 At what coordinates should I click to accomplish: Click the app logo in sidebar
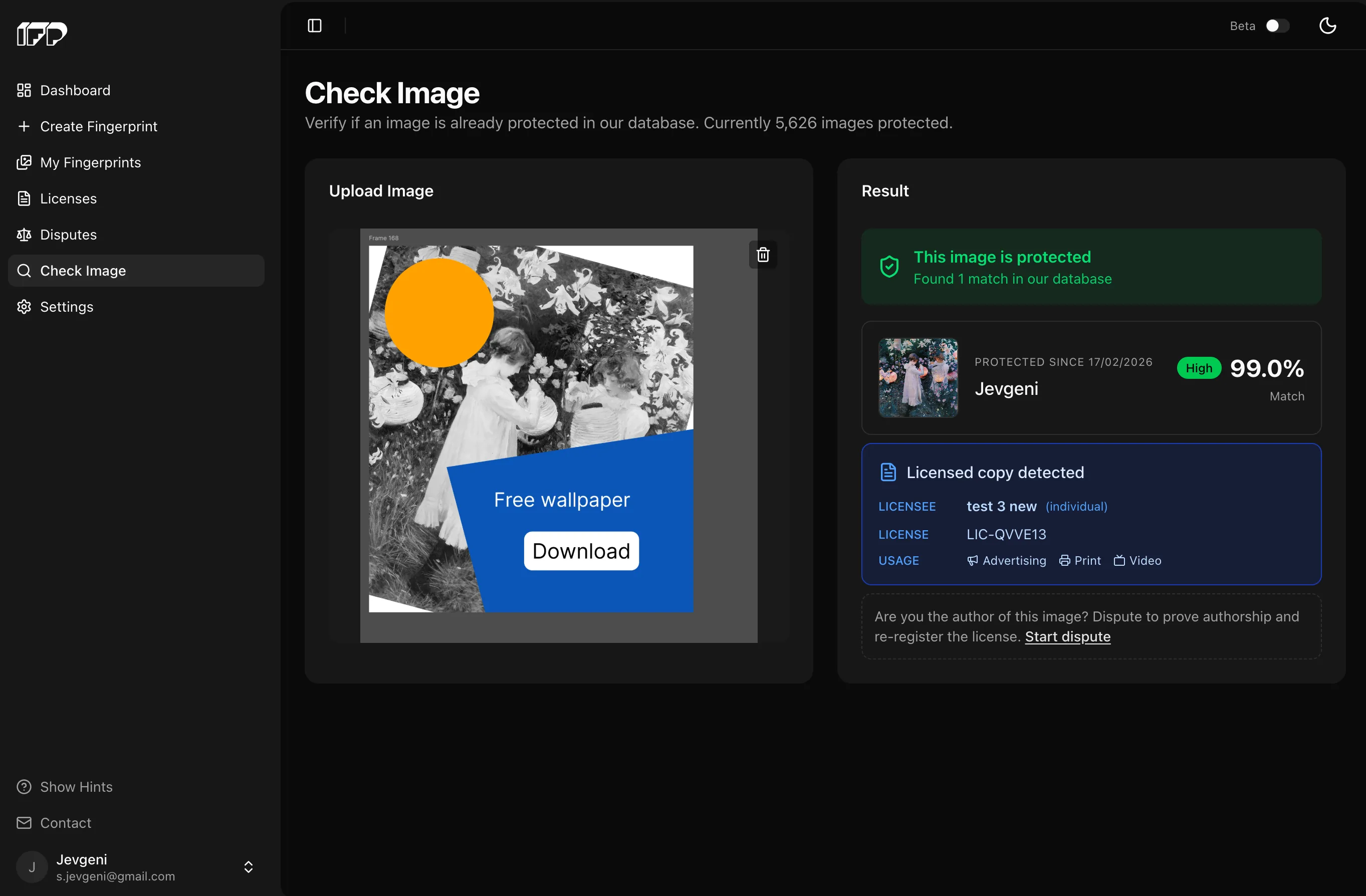tap(42, 34)
